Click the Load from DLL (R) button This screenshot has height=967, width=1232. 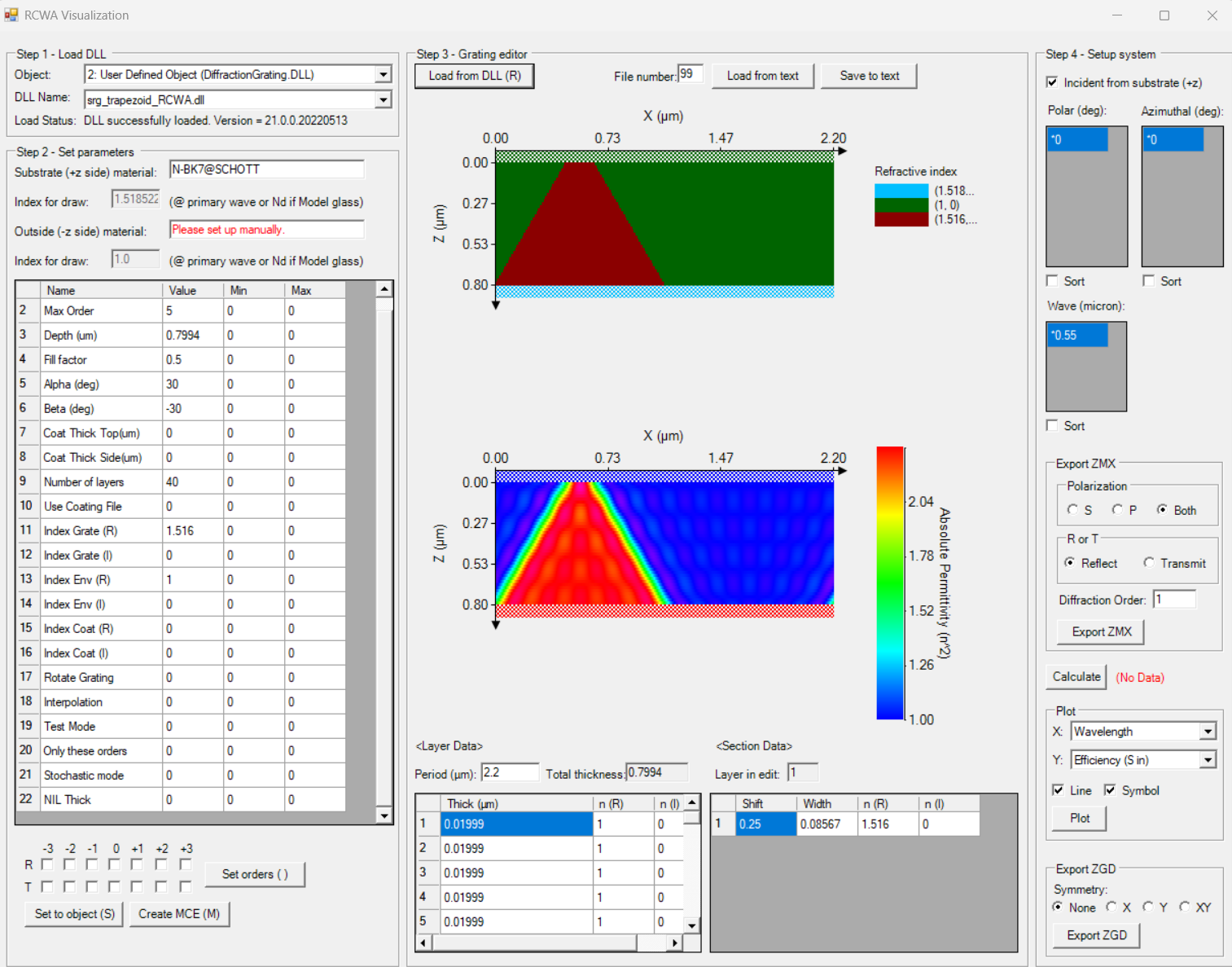click(475, 76)
